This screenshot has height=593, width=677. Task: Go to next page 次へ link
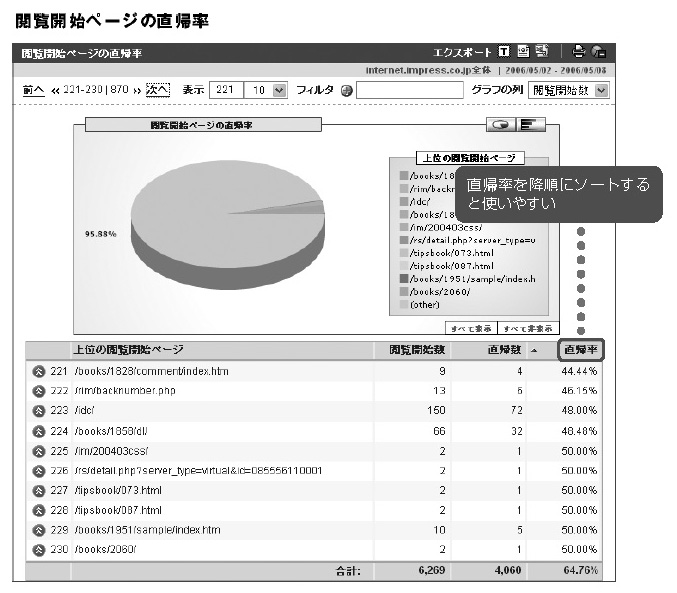point(158,90)
